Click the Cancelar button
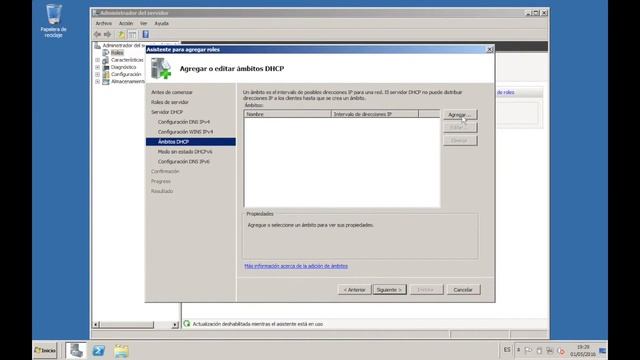Viewport: 640px width, 360px height. click(463, 290)
